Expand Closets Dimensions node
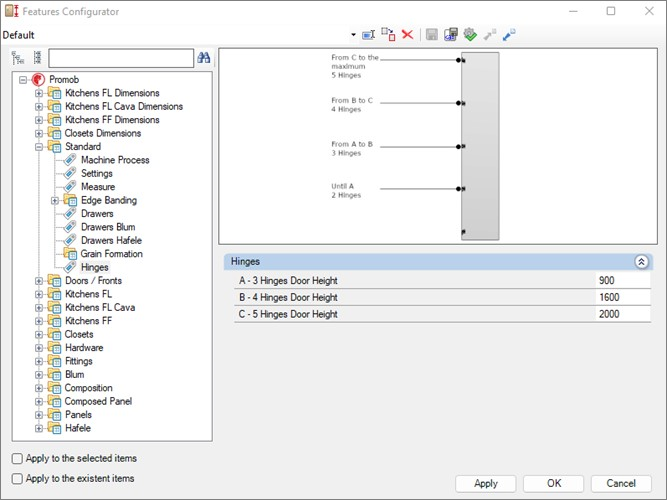Screen dimensions: 672x504 pos(39,133)
